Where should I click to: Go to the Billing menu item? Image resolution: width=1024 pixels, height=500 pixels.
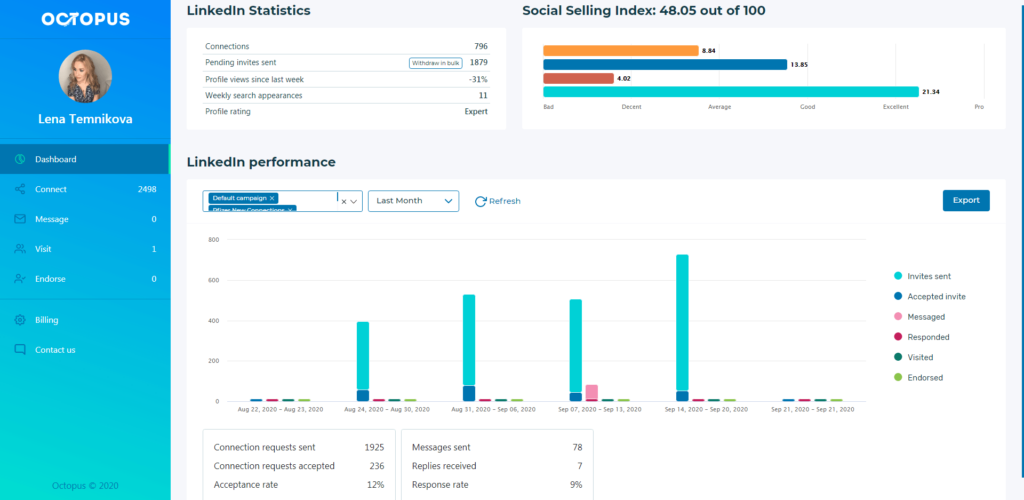pyautogui.click(x=47, y=320)
